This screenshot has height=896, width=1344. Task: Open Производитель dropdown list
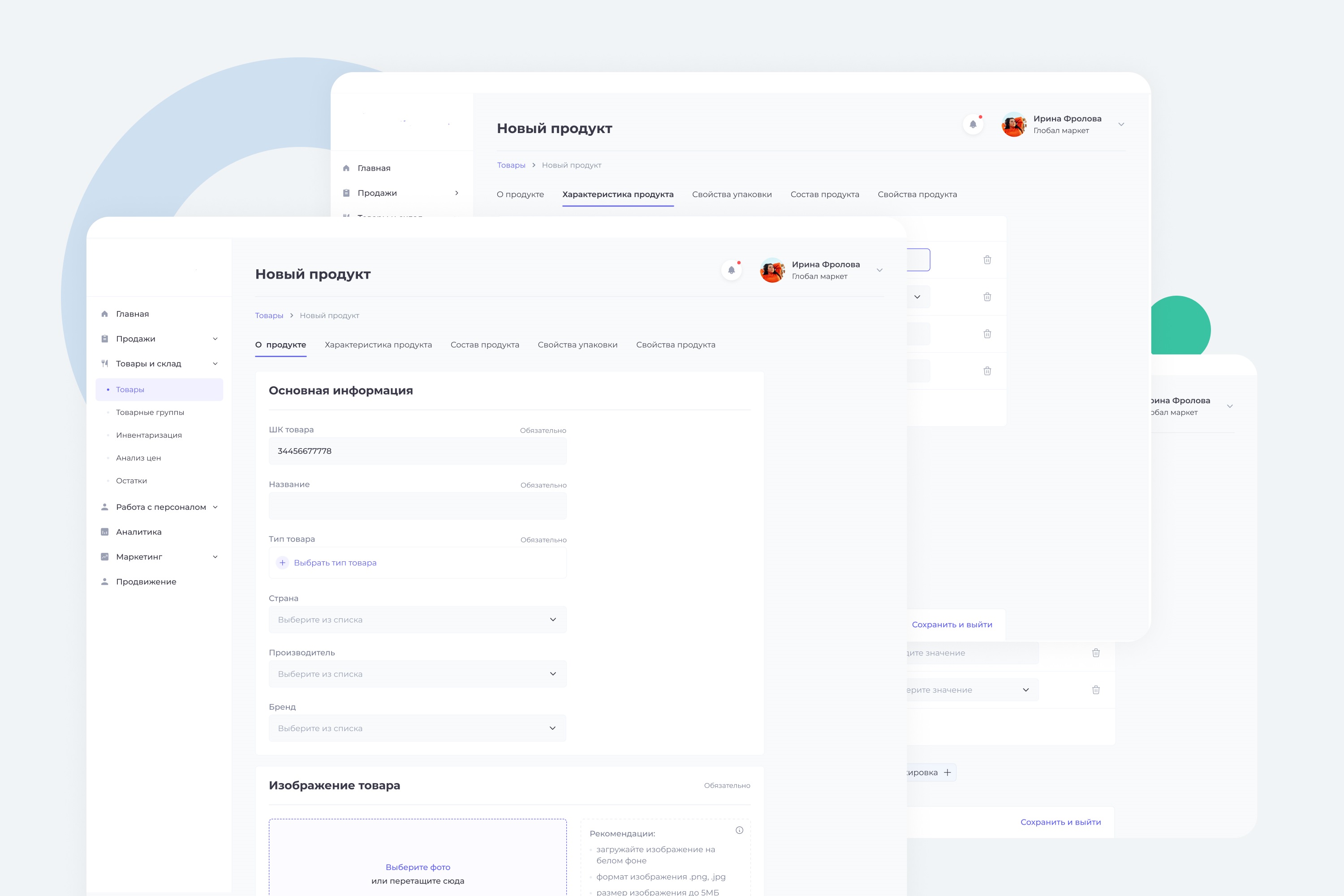coord(418,674)
